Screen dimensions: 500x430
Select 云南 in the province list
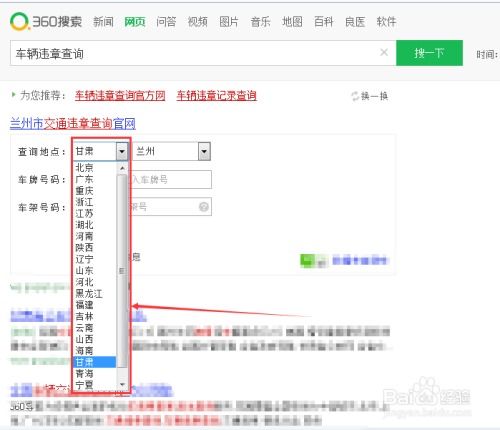coord(95,327)
